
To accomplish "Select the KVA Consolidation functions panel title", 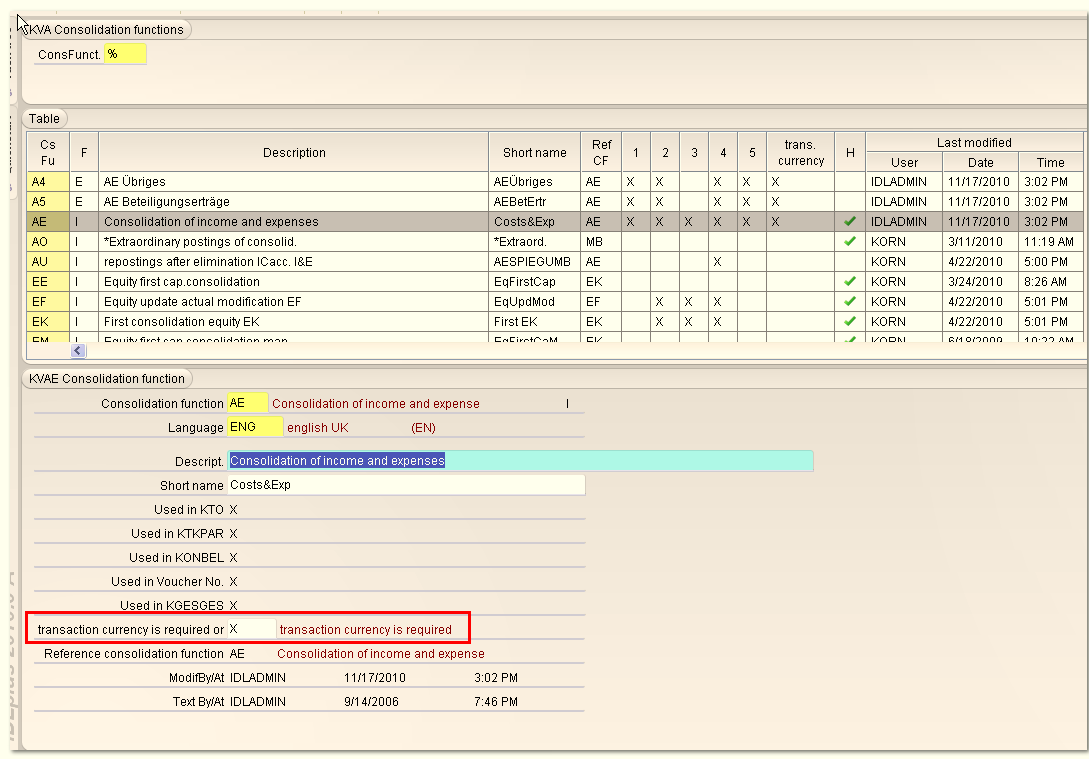I will pyautogui.click(x=106, y=30).
